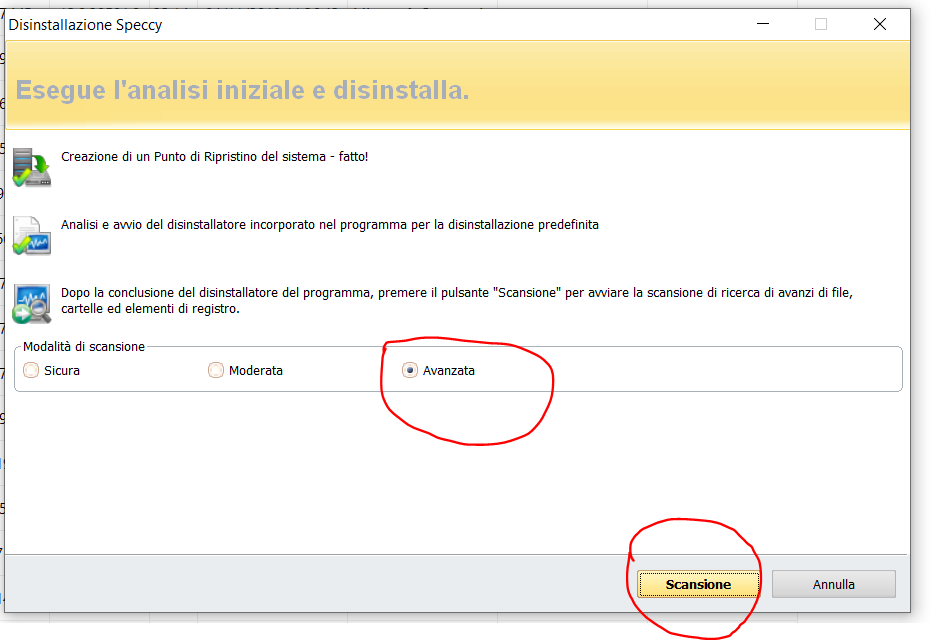This screenshot has height=640, width=936.
Task: Select the Sicura radio button circle
Action: (31, 370)
